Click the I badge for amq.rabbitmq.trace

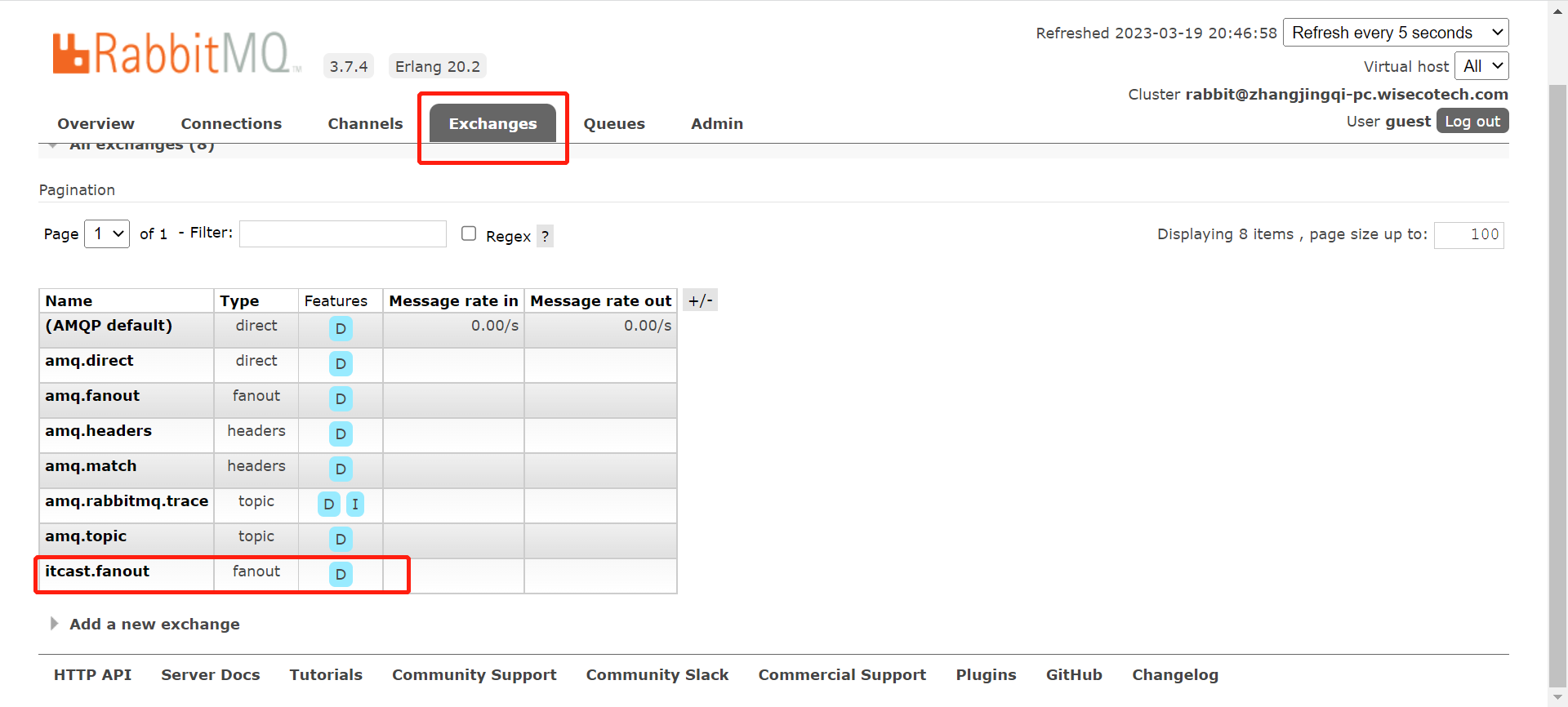[355, 504]
